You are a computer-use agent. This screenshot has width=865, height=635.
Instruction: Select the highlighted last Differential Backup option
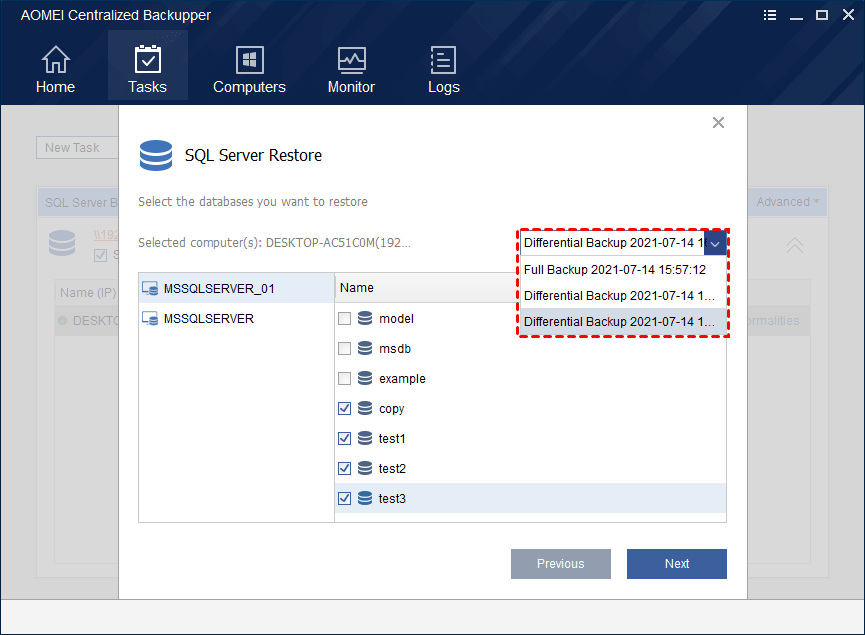[623, 321]
